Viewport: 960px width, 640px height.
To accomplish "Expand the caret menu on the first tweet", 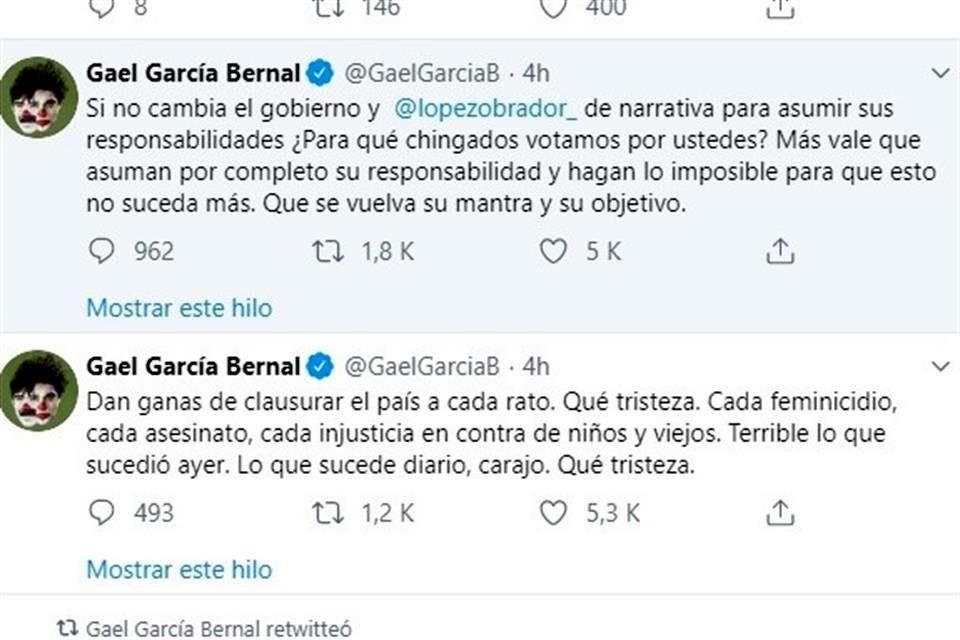I will click(x=938, y=70).
